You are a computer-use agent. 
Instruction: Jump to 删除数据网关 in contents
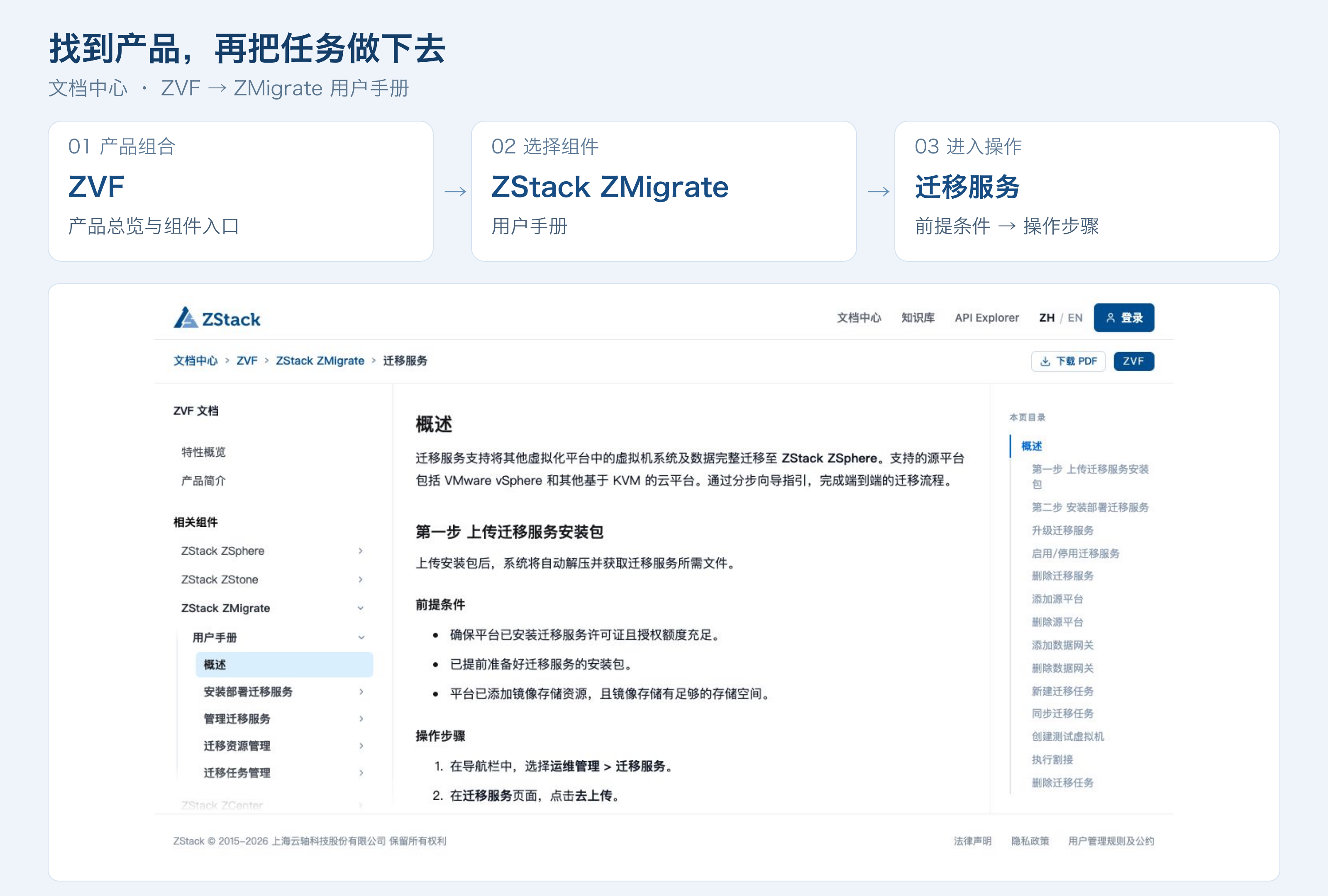pos(1062,668)
